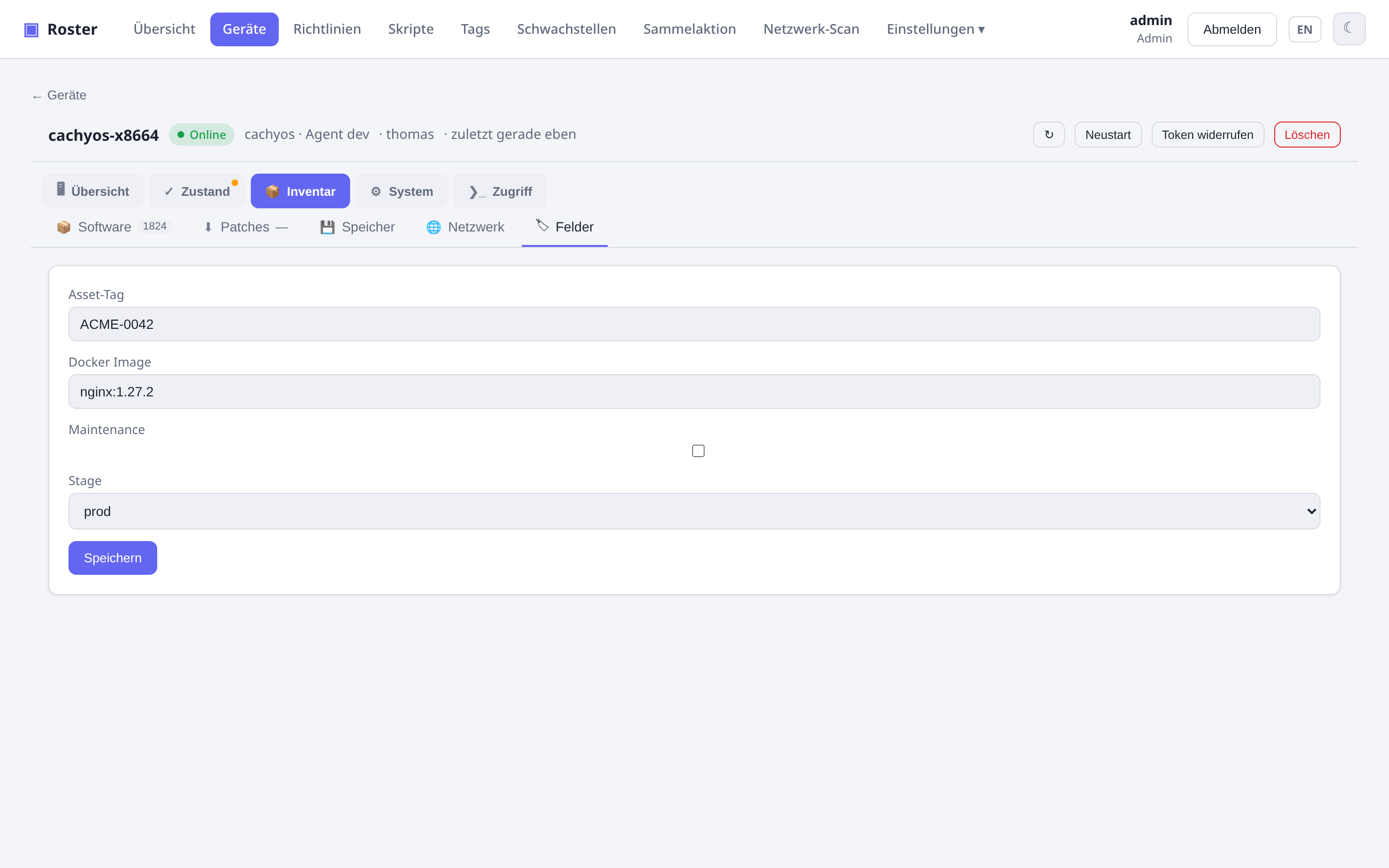This screenshot has height=868, width=1389.
Task: Click Token widerrufen button
Action: pyautogui.click(x=1208, y=135)
